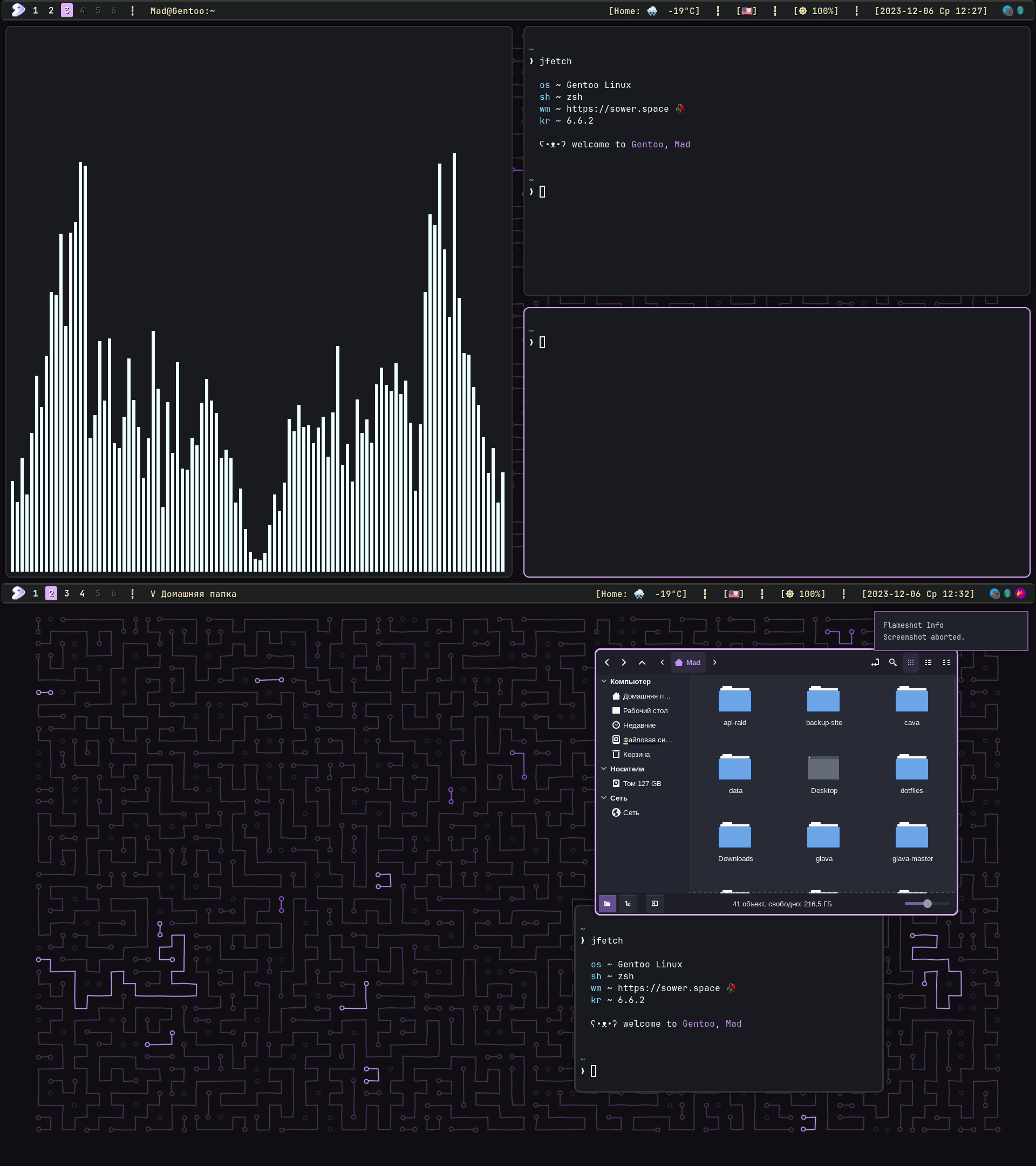Switch to workspace 1 in the Mad@Gentoo bar
Screen dimensions: 1036x1166
pos(36,11)
